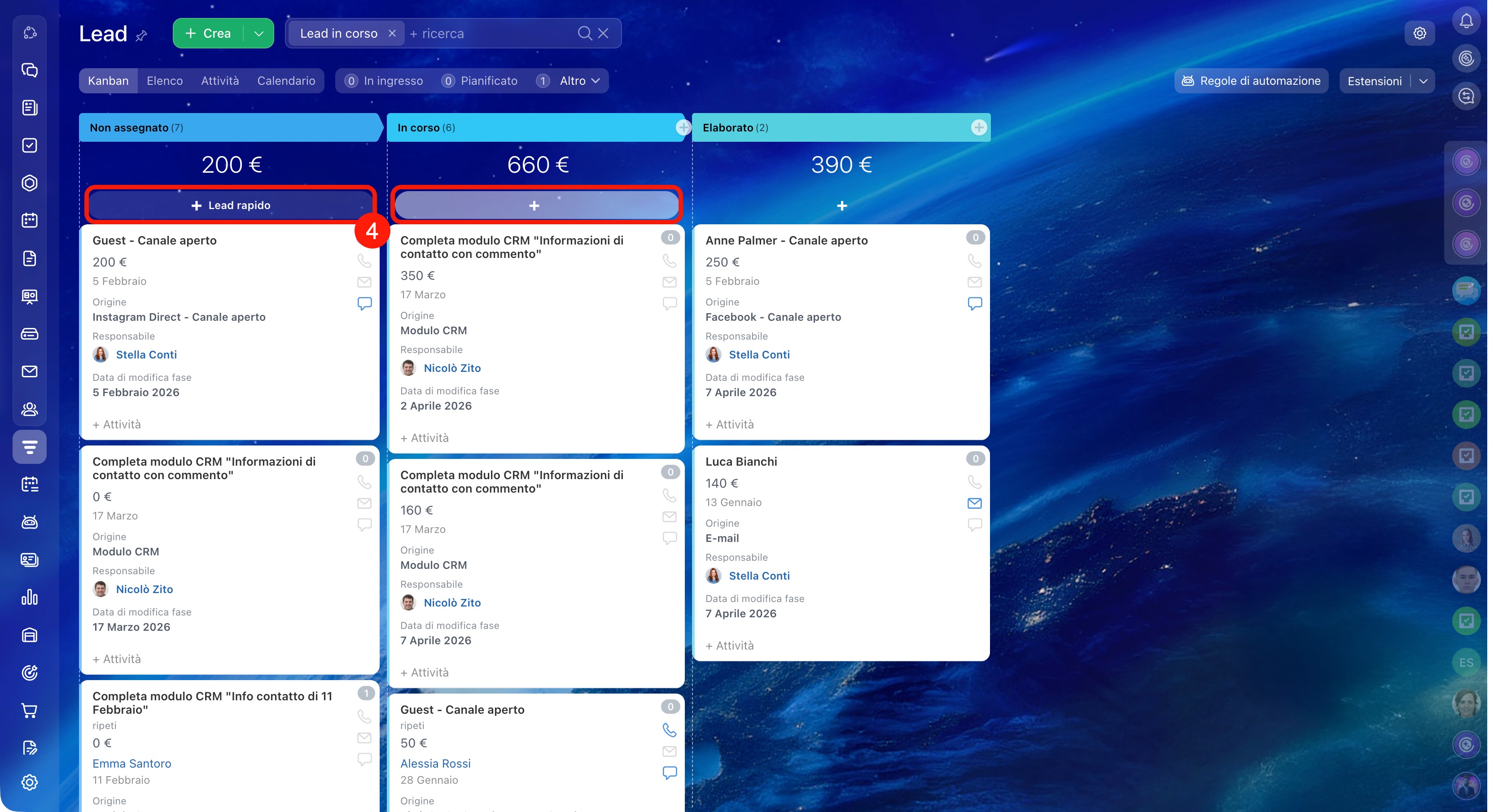Click phone icon on Guest 50 € card
This screenshot has height=812, width=1498.
coord(669,730)
